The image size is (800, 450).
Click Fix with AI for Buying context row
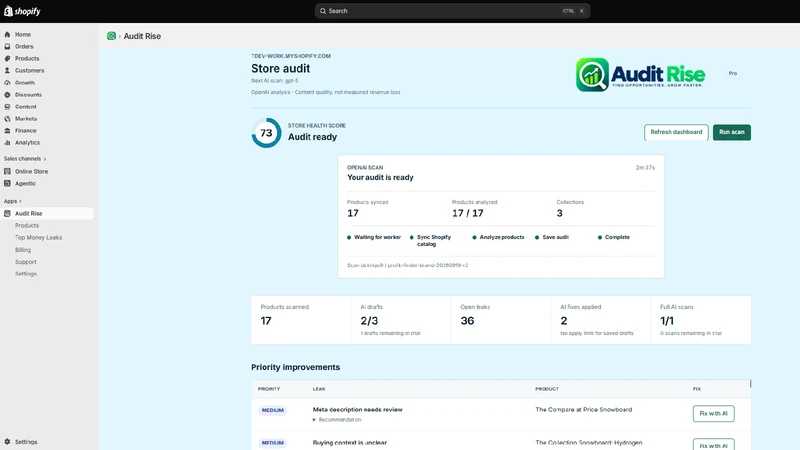pos(713,444)
